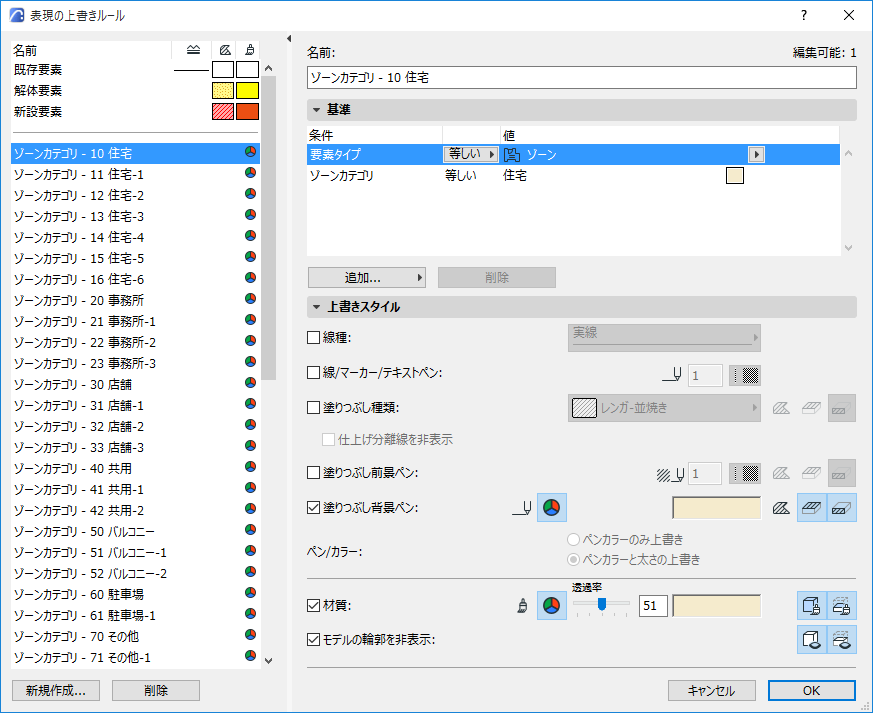873x713 pixels.
Task: Open the 実線 line type dropdown
Action: tap(664, 338)
